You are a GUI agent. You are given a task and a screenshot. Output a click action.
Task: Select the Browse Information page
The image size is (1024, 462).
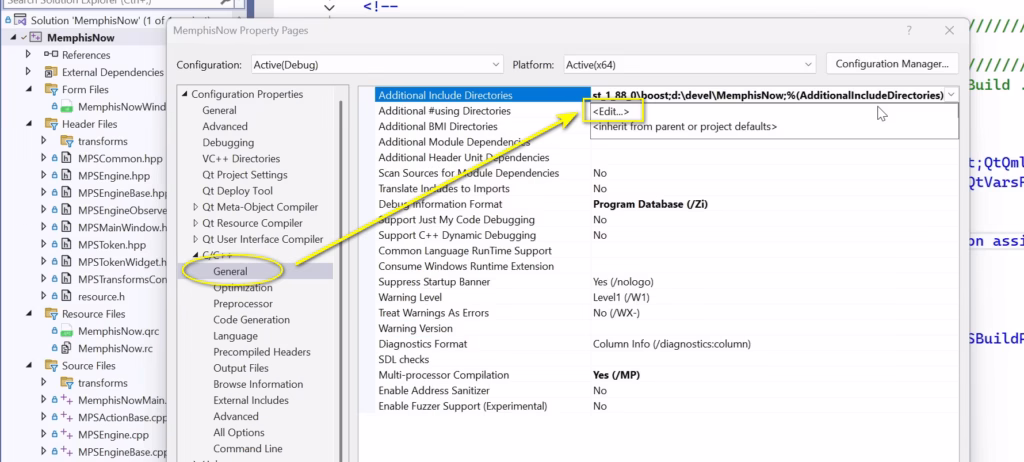click(x=258, y=384)
